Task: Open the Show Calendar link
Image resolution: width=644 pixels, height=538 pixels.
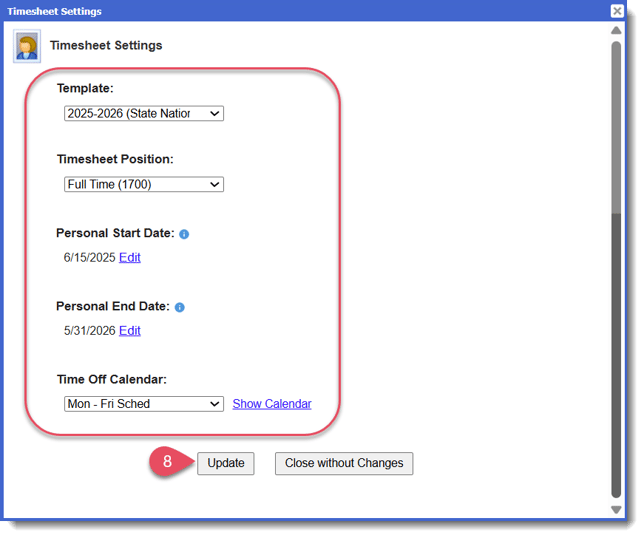Action: point(272,404)
